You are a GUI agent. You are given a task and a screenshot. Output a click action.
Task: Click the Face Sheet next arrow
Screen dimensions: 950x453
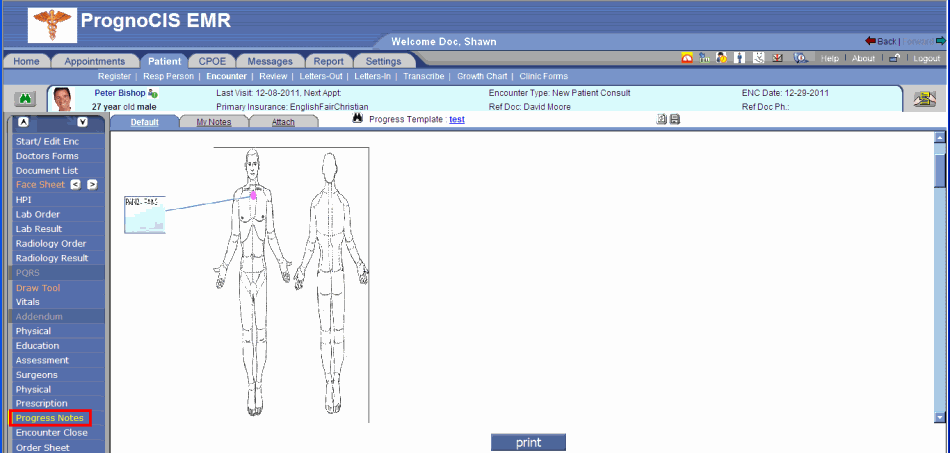92,185
